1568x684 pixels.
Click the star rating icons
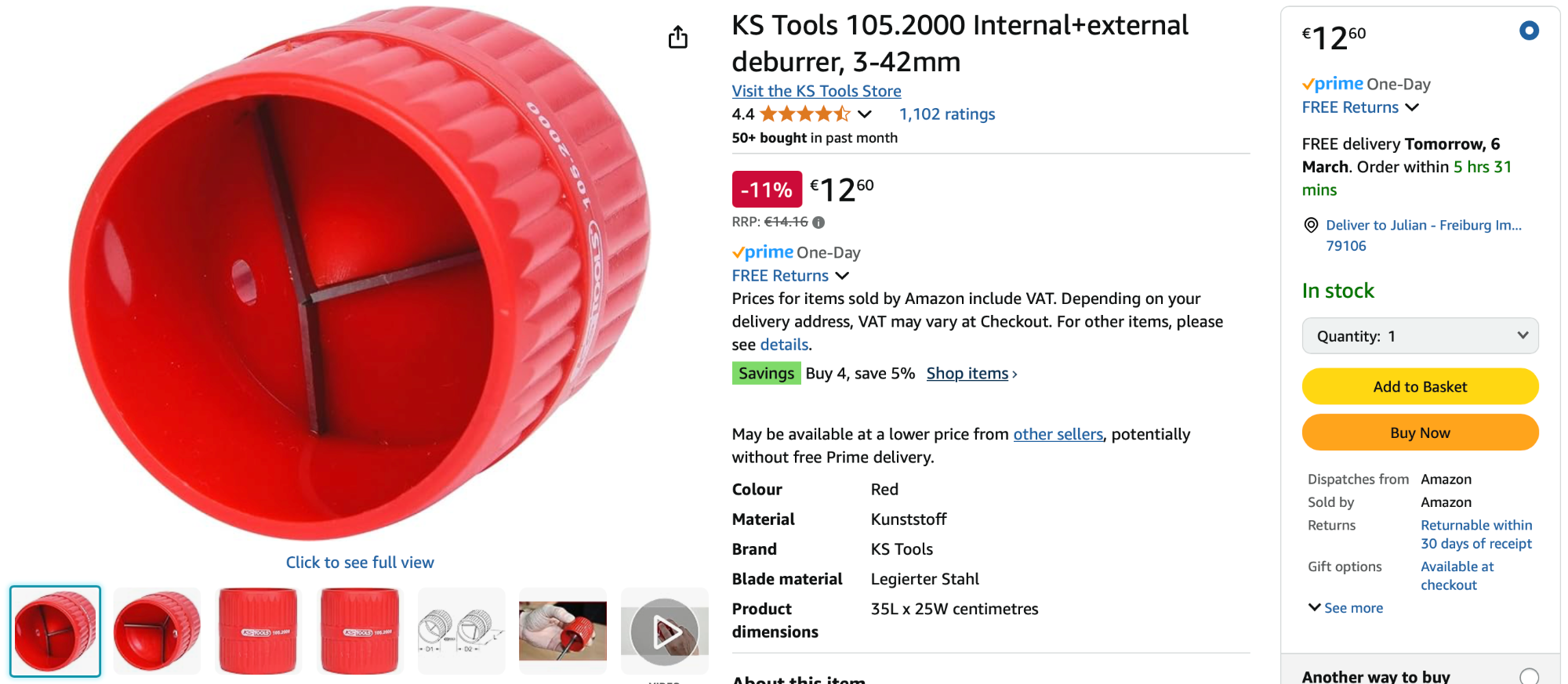805,114
